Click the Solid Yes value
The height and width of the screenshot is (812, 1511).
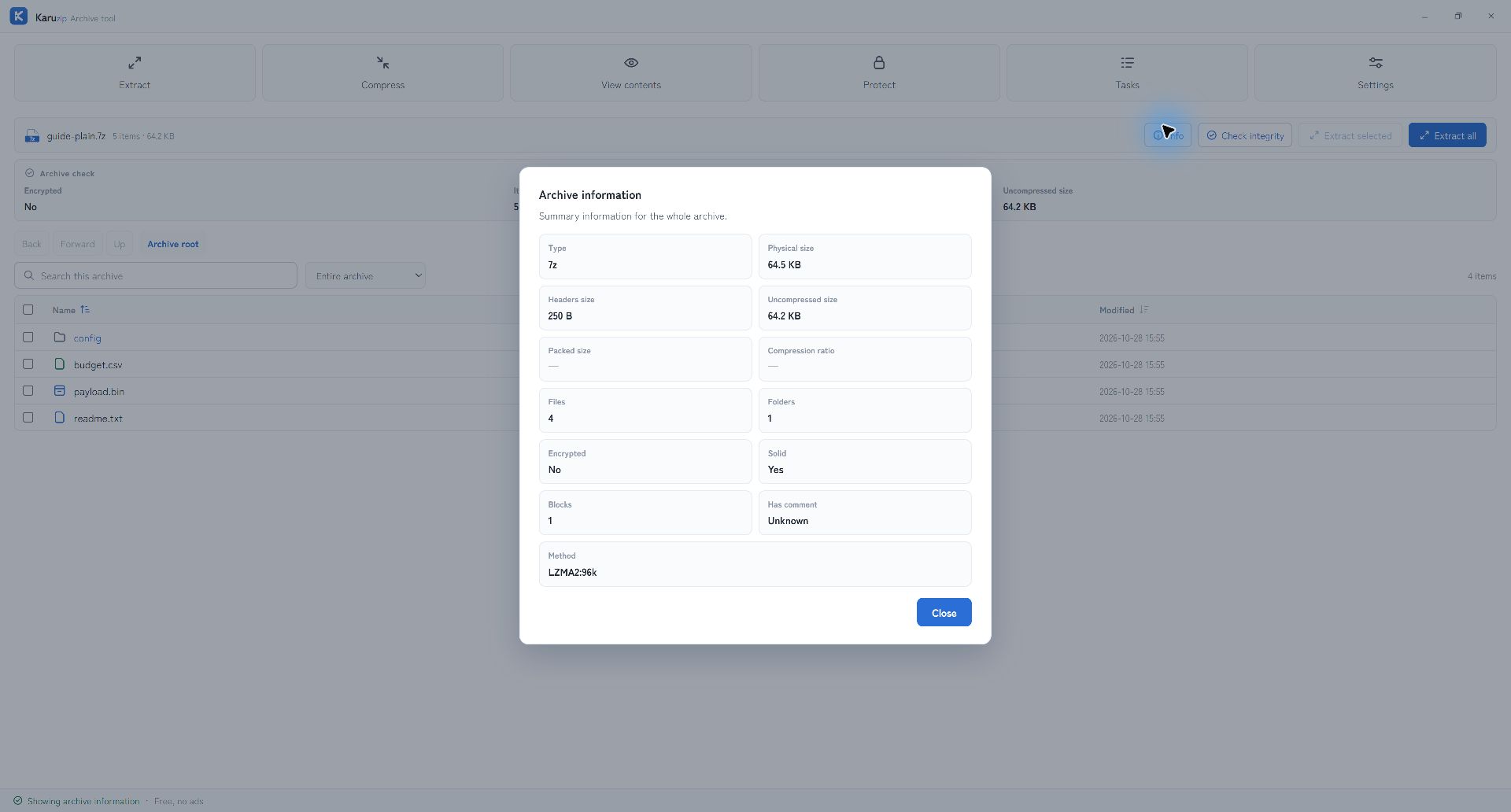coord(775,470)
